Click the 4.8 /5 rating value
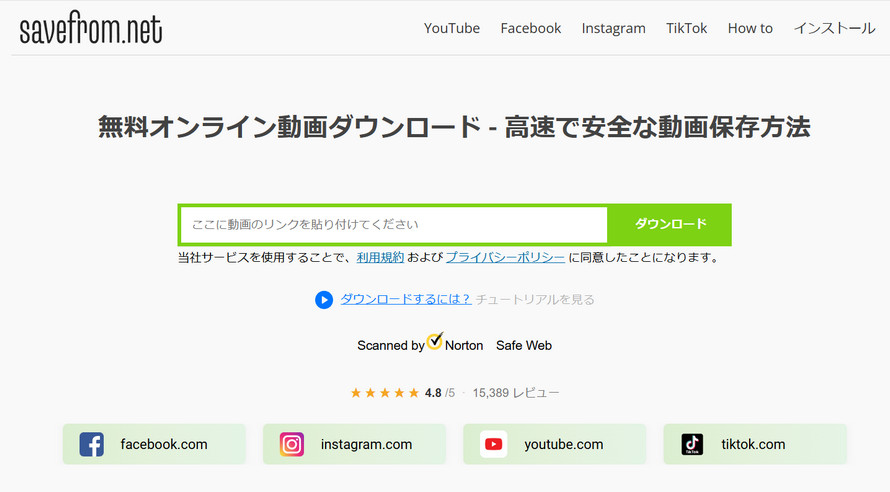Viewport: 890px width, 492px height. click(440, 393)
